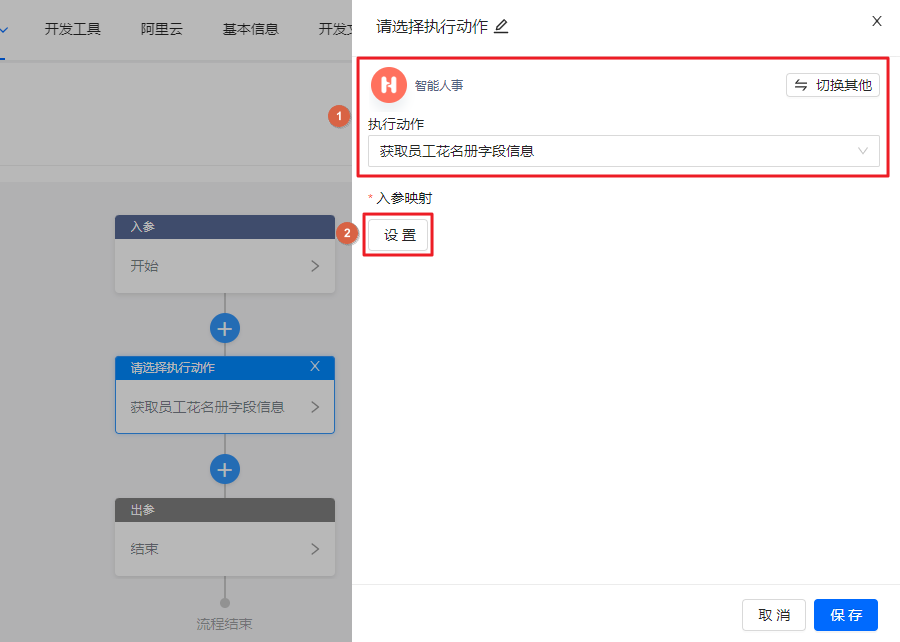This screenshot has height=642, width=900.
Task: Click the plus icon above the 出参 node
Action: pyautogui.click(x=225, y=469)
